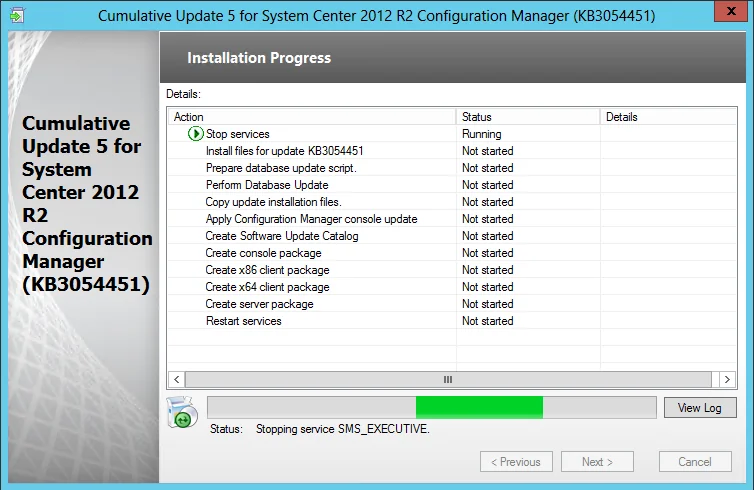
Task: Click the Not started status for Create console package
Action: (x=488, y=253)
